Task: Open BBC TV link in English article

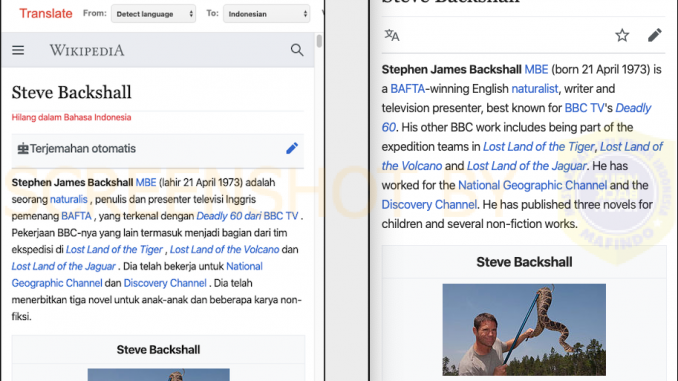Action: (584, 108)
